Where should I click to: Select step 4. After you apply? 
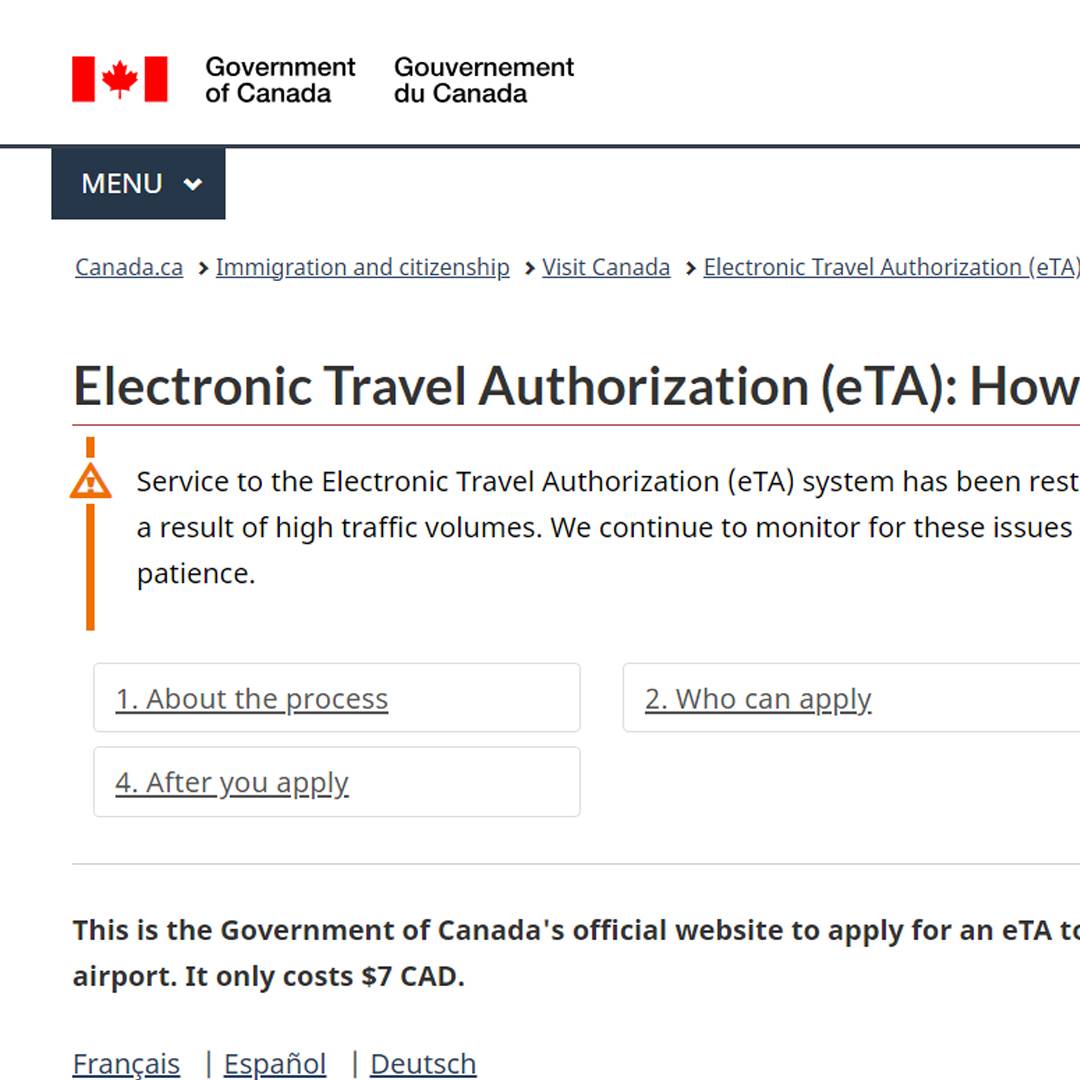click(x=232, y=782)
